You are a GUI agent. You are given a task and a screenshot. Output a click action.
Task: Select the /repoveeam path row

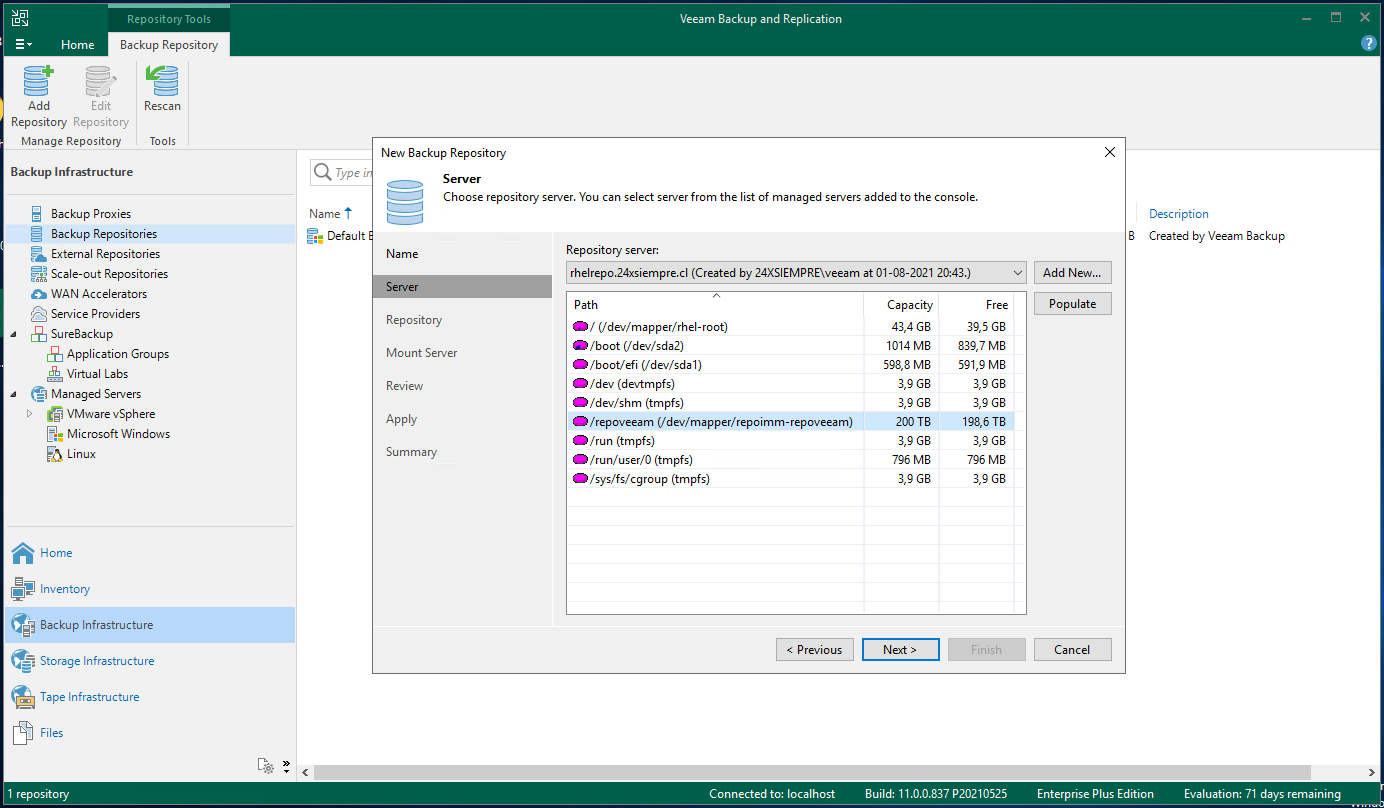[x=715, y=421]
